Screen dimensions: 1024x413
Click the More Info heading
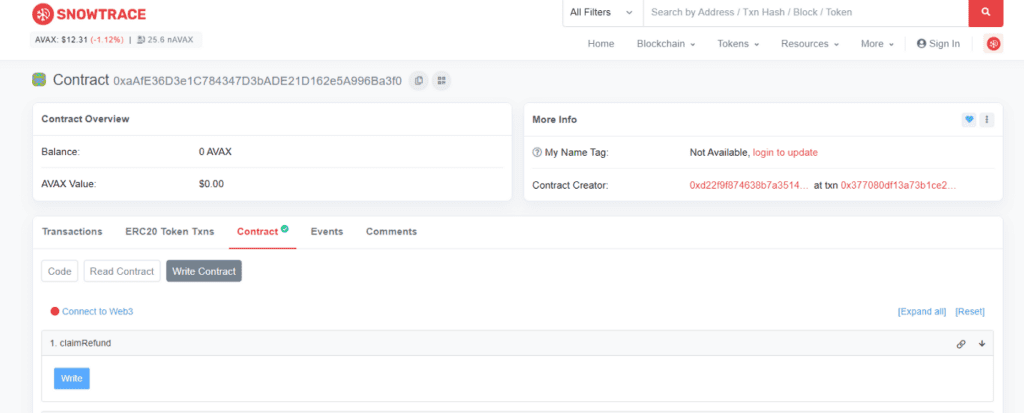tap(554, 120)
